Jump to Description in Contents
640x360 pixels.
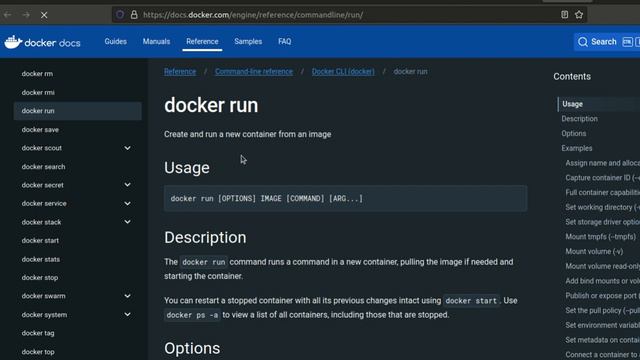[579, 119]
